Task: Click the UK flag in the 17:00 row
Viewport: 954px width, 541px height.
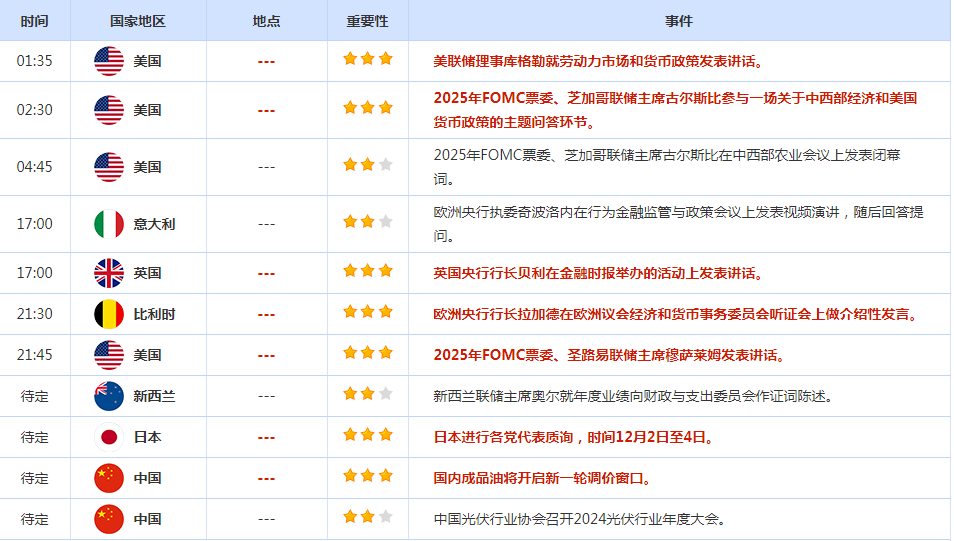Action: [x=108, y=273]
